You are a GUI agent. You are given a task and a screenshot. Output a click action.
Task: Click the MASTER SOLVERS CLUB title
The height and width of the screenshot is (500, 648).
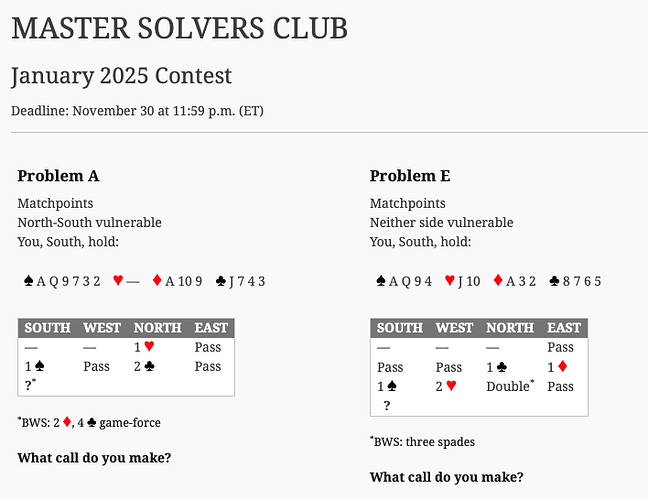click(x=179, y=29)
